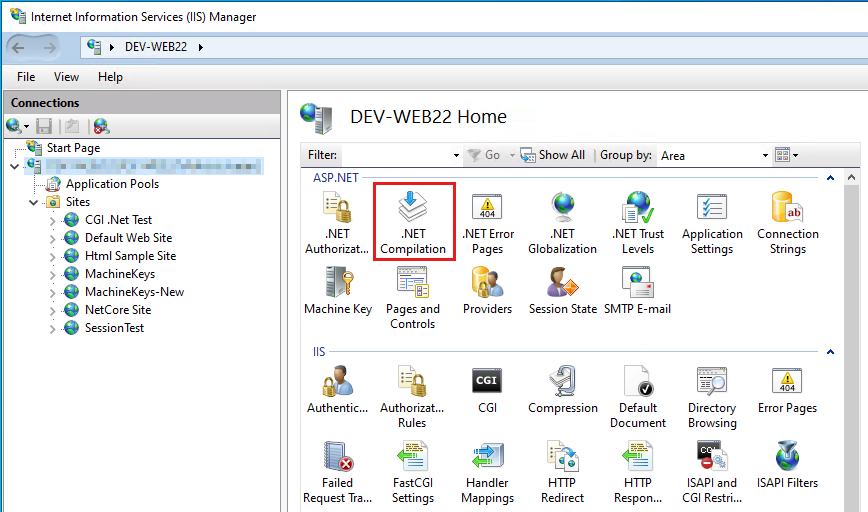This screenshot has width=868, height=512.
Task: Open Handler Mappings feature
Action: (x=487, y=470)
